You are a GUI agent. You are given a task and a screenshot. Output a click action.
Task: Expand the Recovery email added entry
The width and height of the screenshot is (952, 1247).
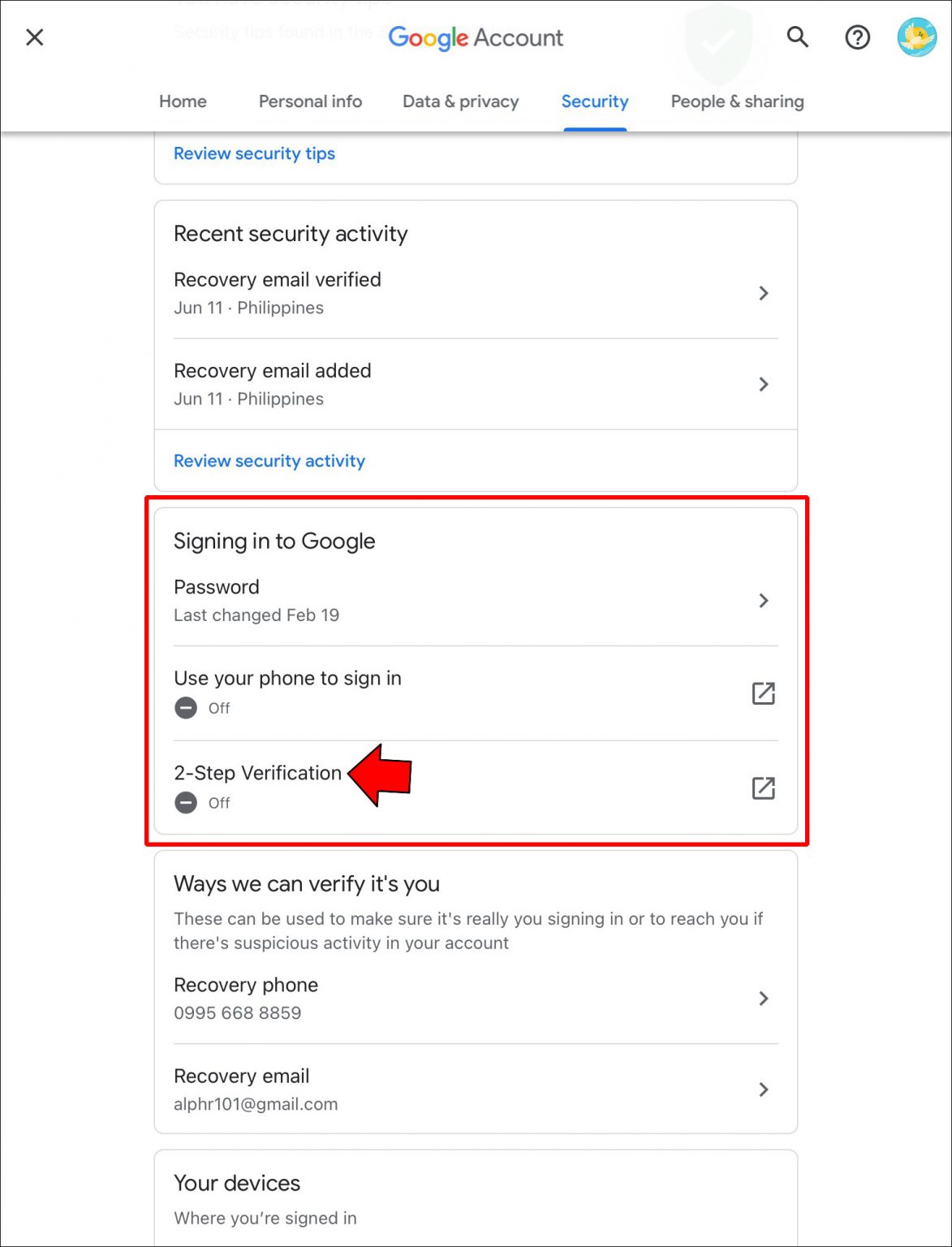pyautogui.click(x=763, y=384)
